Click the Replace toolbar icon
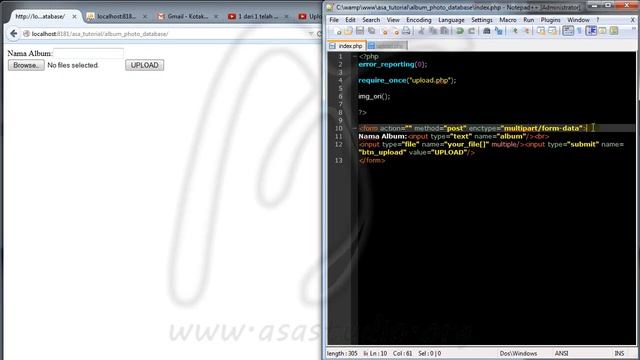The height and width of the screenshot is (360, 640). [x=498, y=31]
